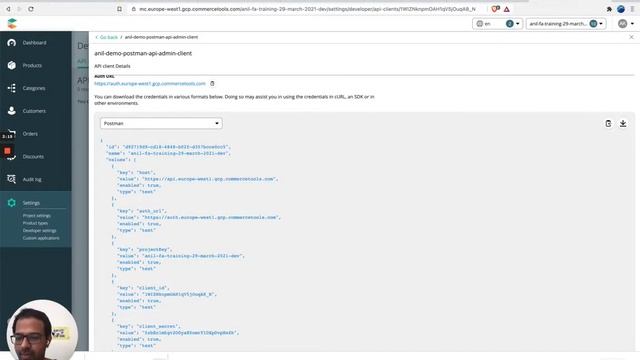This screenshot has width=640, height=360.
Task: Open Brave shields icon
Action: pos(496,9)
